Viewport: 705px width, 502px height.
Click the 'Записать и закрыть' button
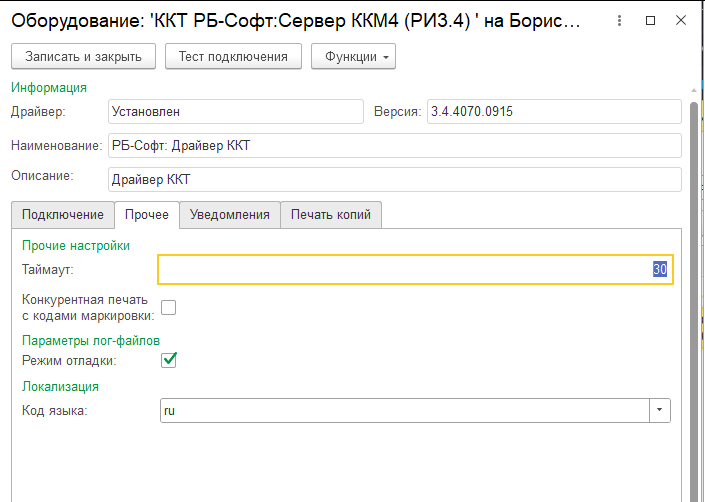click(84, 57)
